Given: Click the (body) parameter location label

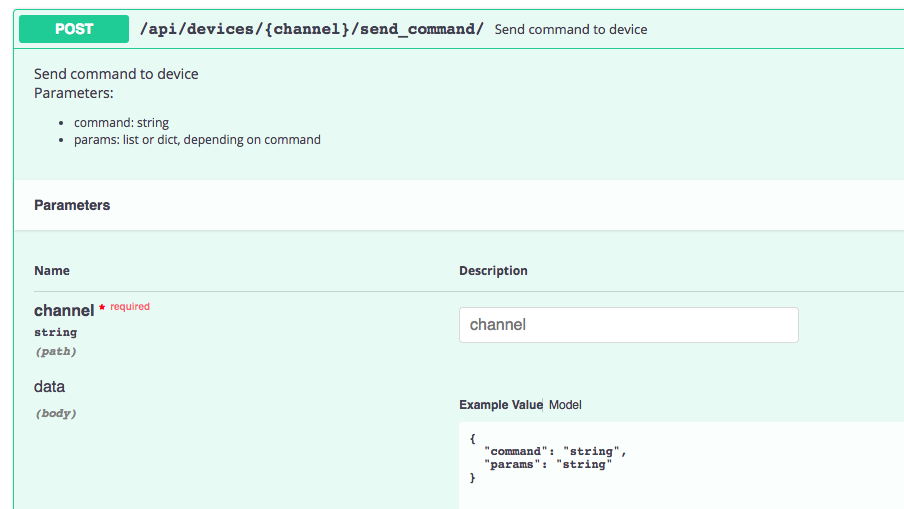Looking at the screenshot, I should [56, 413].
